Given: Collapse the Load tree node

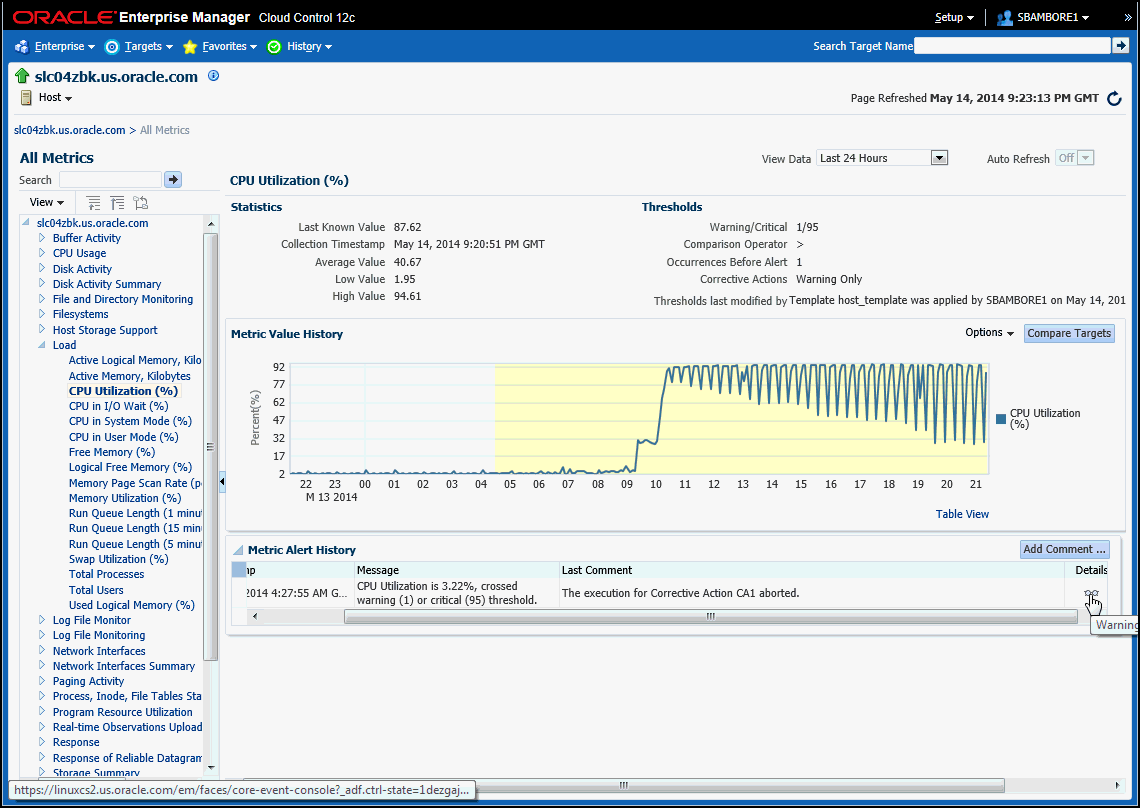Looking at the screenshot, I should point(42,345).
